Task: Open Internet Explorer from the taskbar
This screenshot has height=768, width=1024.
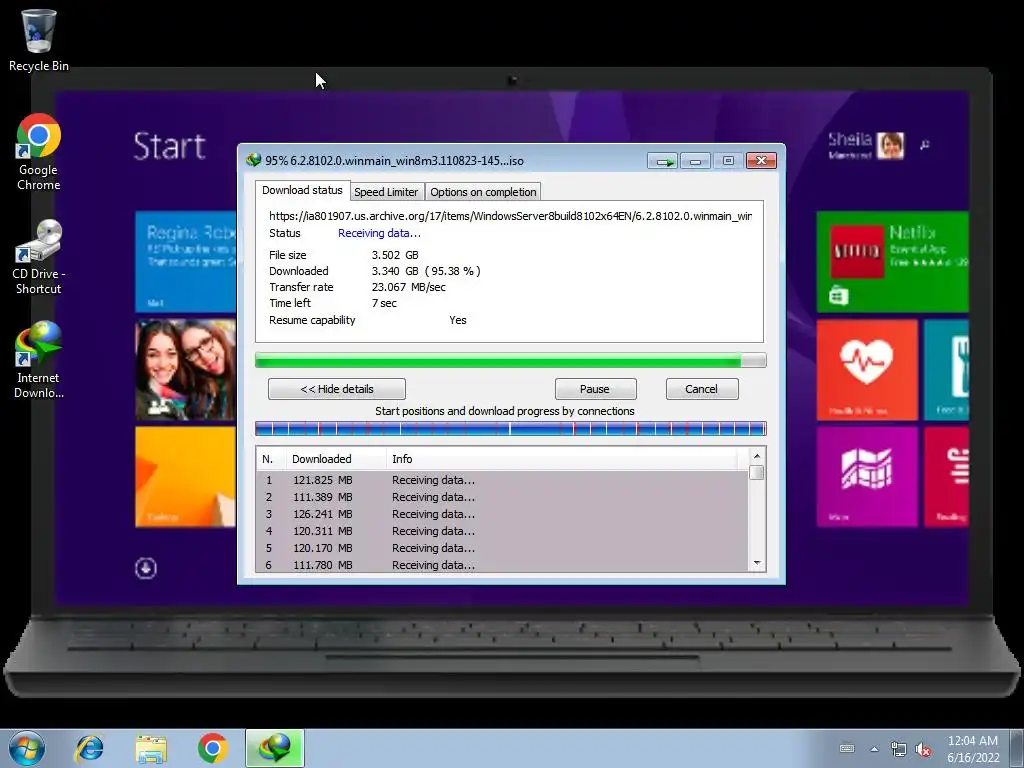Action: (89, 748)
